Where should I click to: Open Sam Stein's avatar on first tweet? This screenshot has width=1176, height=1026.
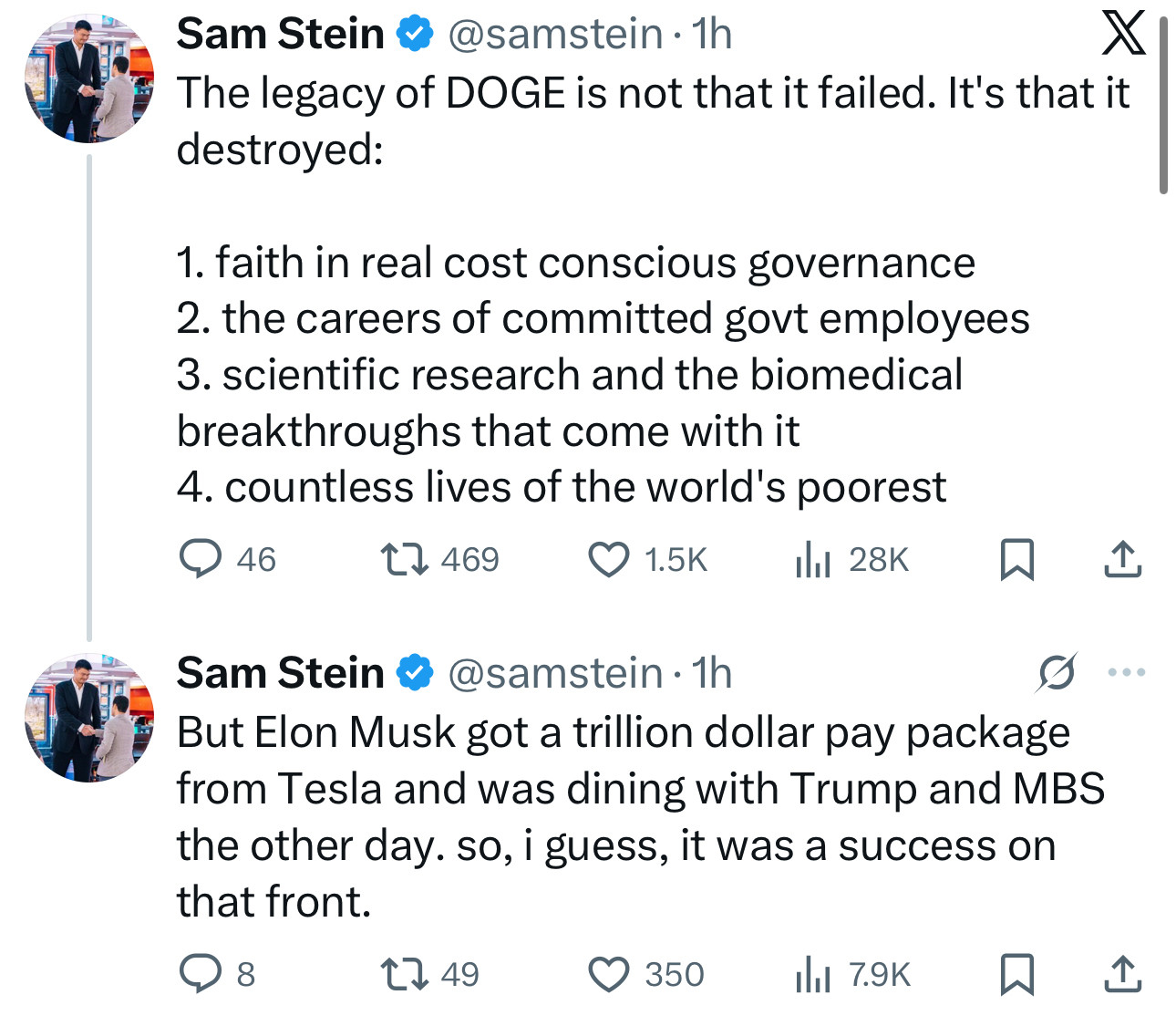tap(89, 78)
